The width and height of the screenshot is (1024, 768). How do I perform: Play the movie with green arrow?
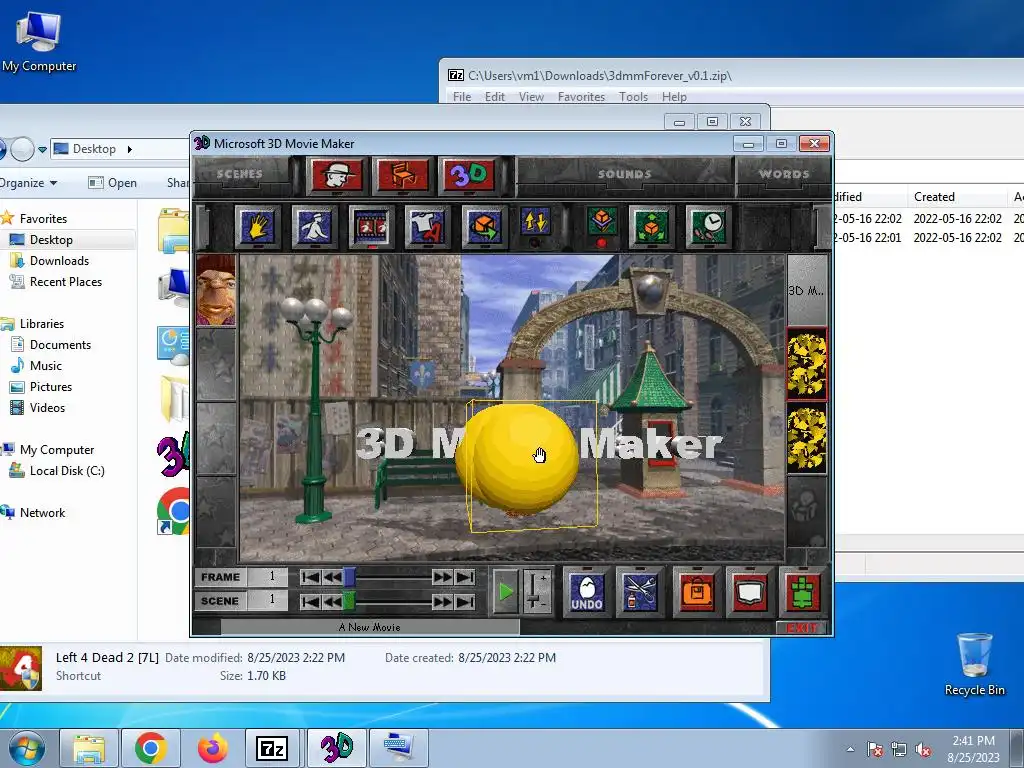point(505,592)
